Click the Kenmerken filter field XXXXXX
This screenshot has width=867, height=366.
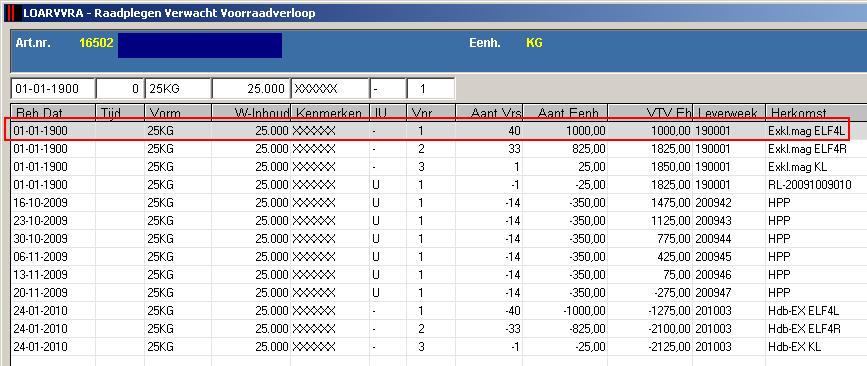(x=330, y=89)
